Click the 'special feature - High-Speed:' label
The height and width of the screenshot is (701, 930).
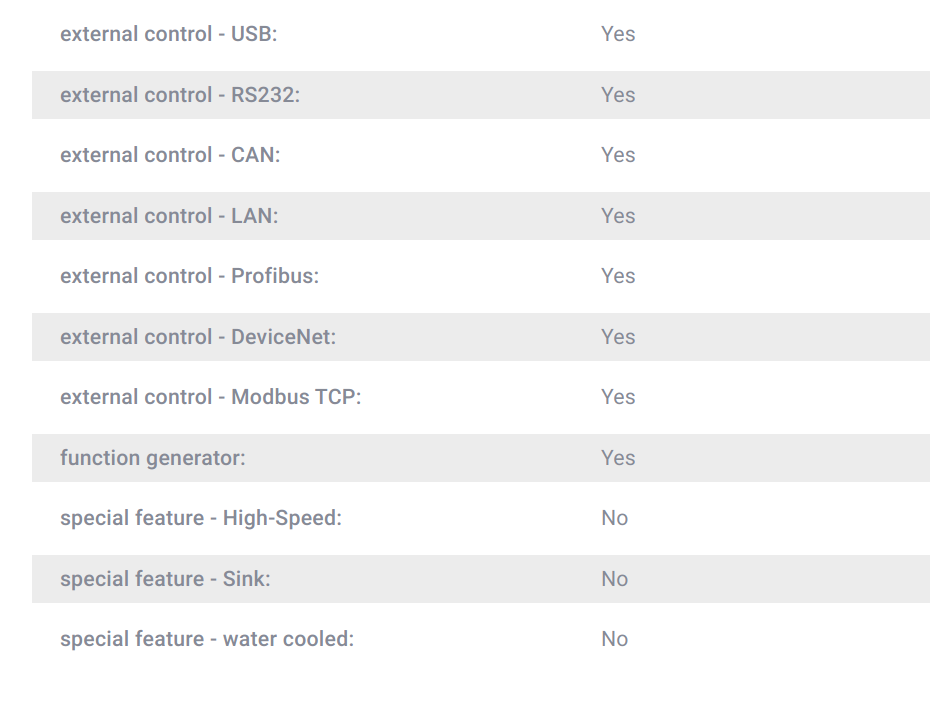[x=201, y=519]
